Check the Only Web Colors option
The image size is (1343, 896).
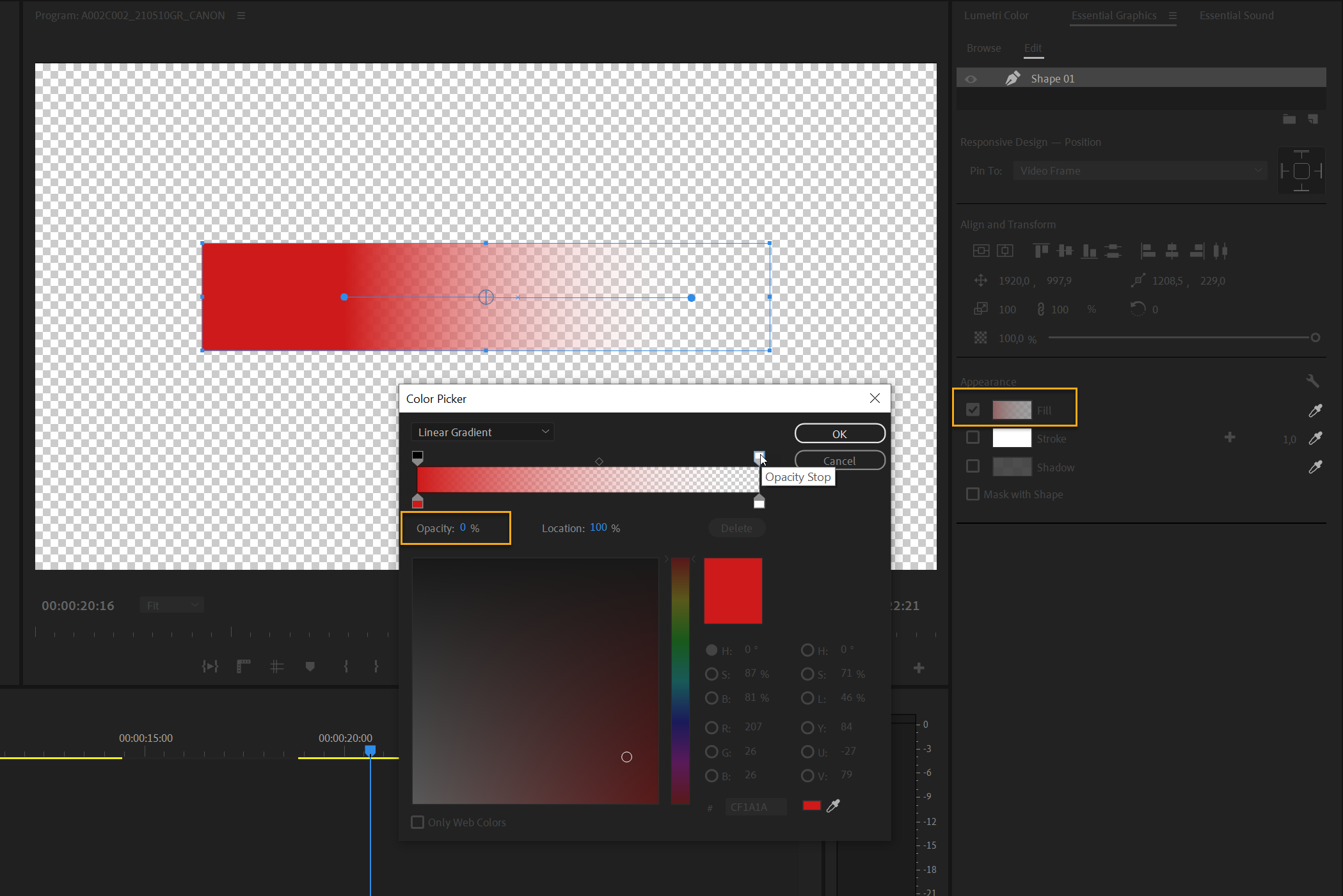(418, 822)
